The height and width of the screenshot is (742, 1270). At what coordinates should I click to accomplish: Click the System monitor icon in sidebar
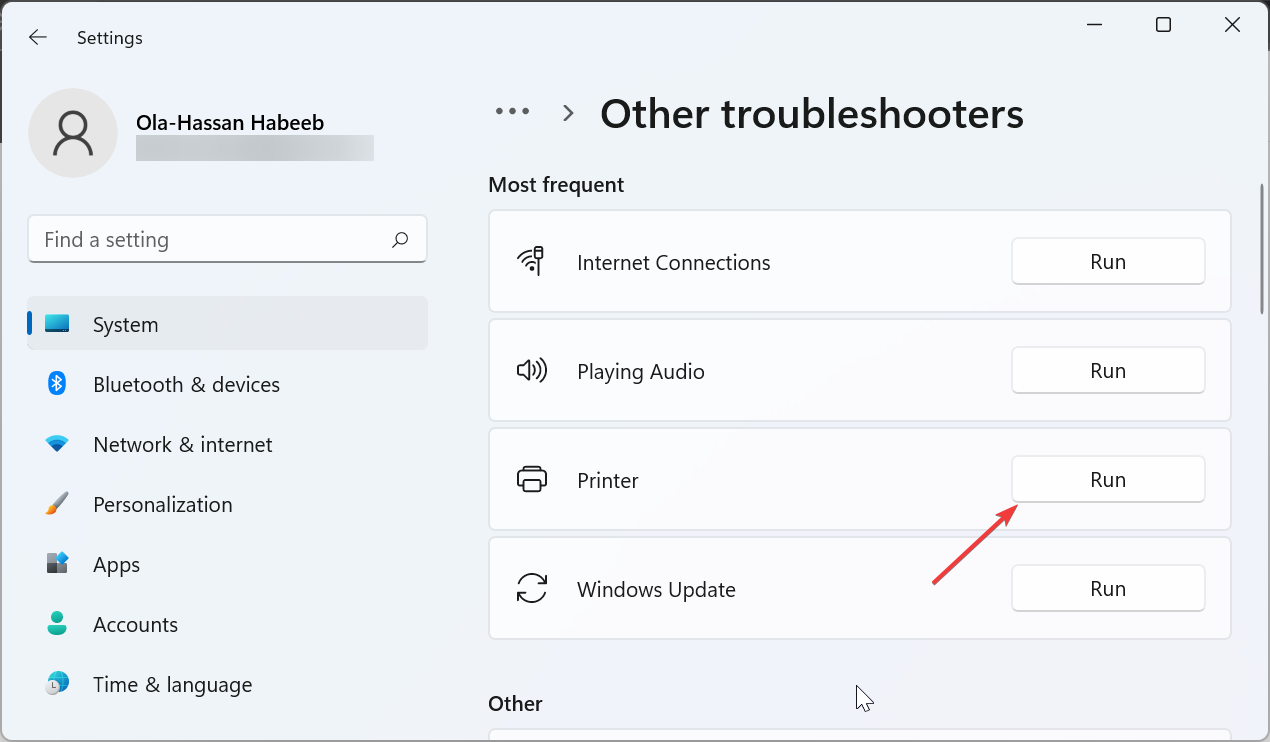tap(57, 324)
